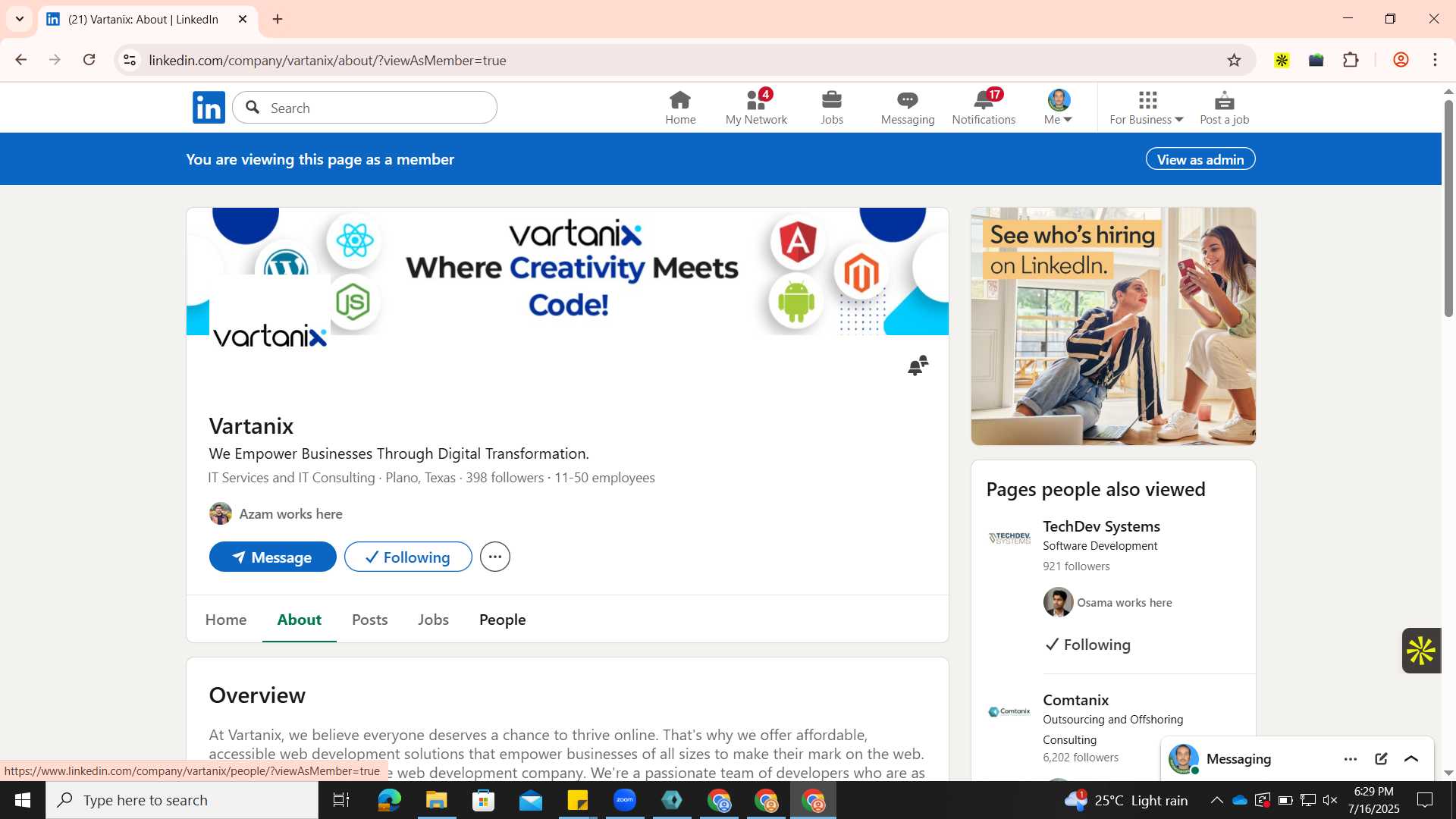Toggle Following for TechDev Systems
Viewport: 1456px width, 819px height.
(1088, 645)
